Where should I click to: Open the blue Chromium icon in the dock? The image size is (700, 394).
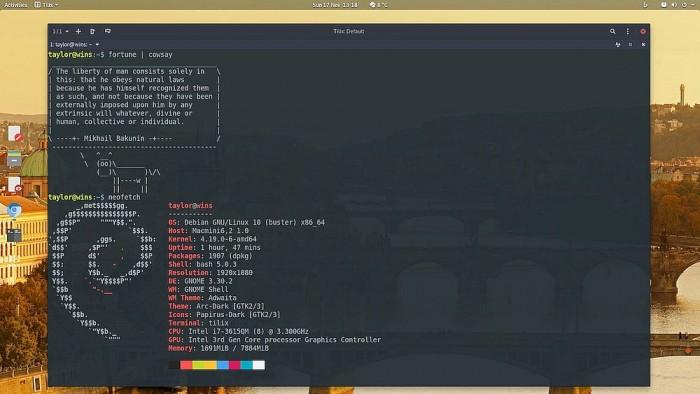click(x=14, y=210)
